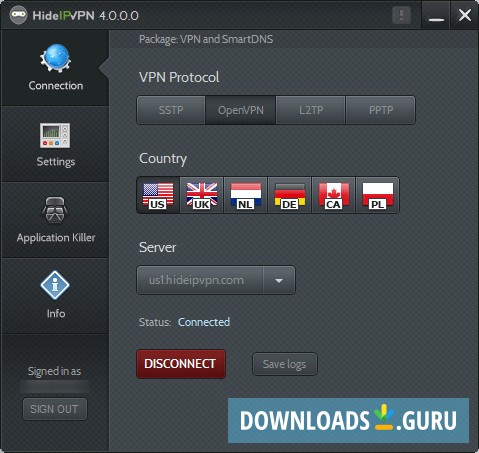Select the US country flag
The width and height of the screenshot is (479, 453).
click(x=158, y=195)
